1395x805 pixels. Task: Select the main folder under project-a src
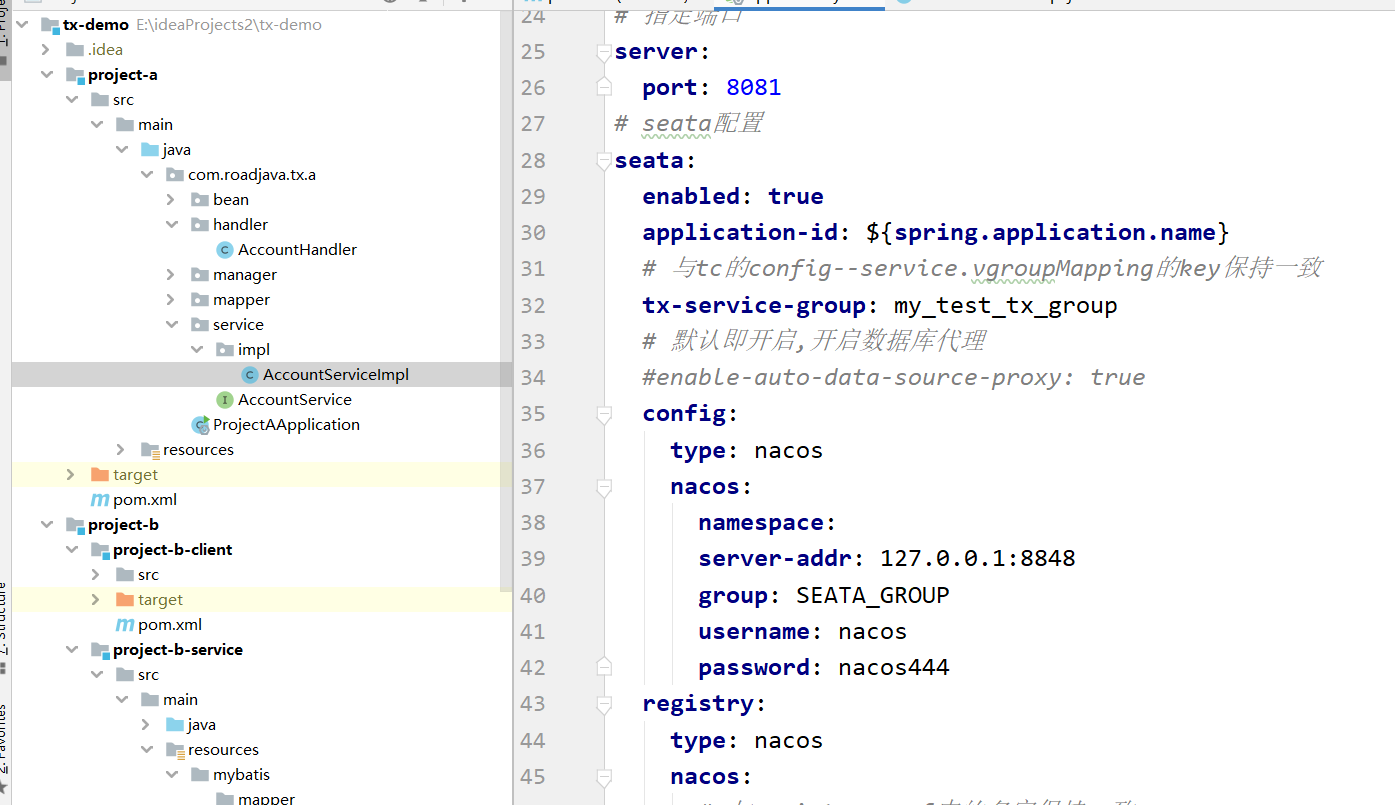coord(155,124)
